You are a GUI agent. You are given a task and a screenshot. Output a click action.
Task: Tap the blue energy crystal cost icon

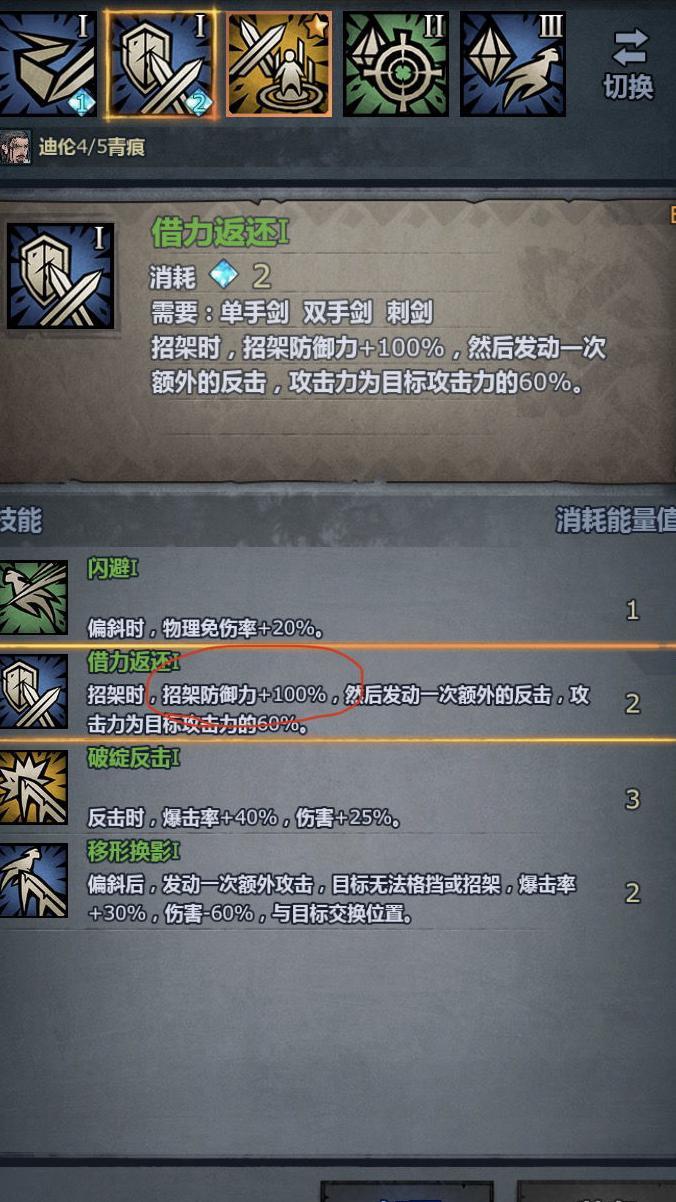click(x=223, y=274)
